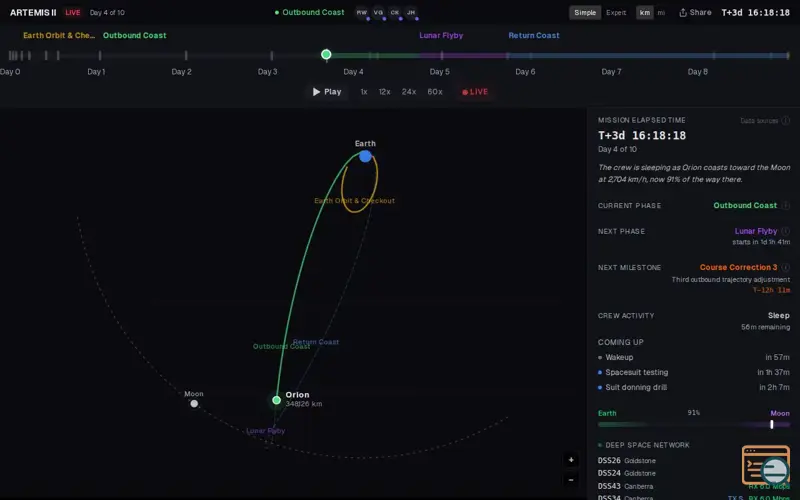Image resolution: width=800 pixels, height=500 pixels.
Task: Click the Data sources link
Action: [x=759, y=121]
